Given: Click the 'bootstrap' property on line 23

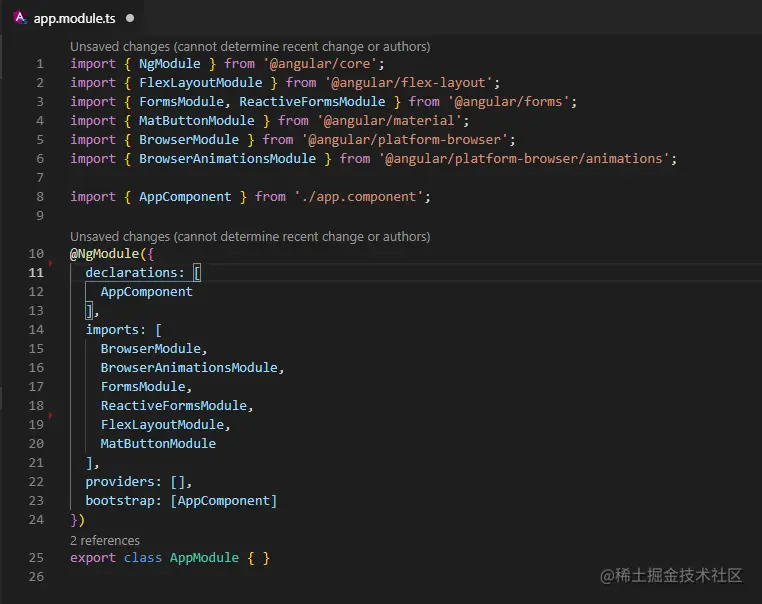Looking at the screenshot, I should pos(120,500).
